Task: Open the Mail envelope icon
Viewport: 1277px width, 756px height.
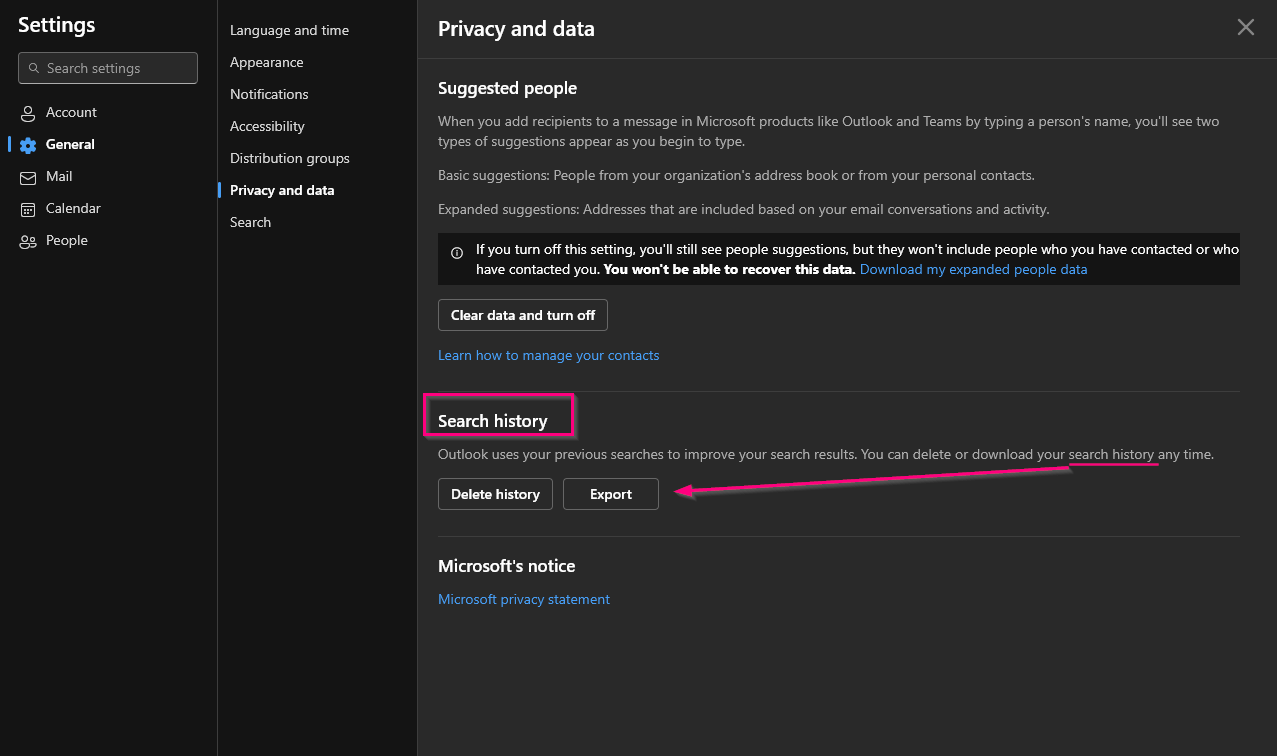Action: click(28, 177)
